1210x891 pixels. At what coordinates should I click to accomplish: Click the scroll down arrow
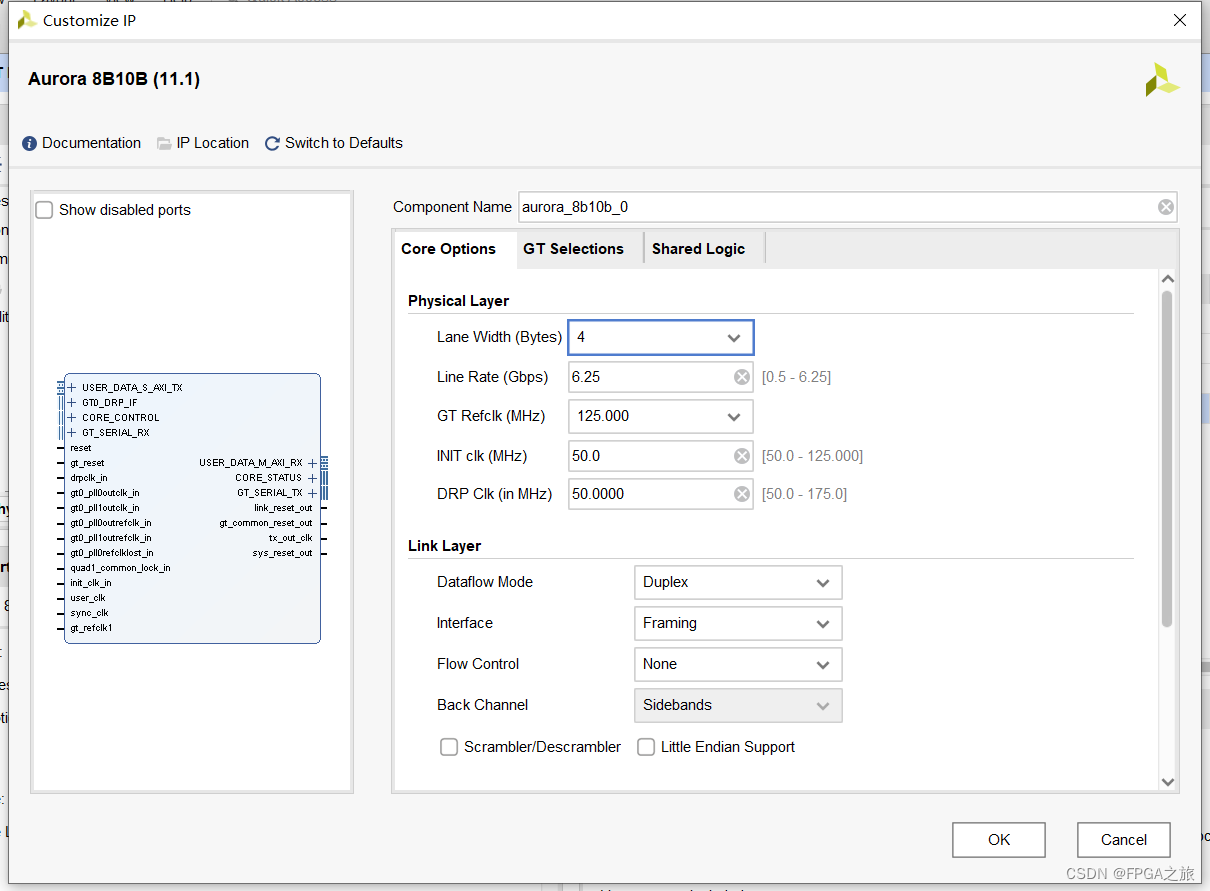click(x=1167, y=782)
